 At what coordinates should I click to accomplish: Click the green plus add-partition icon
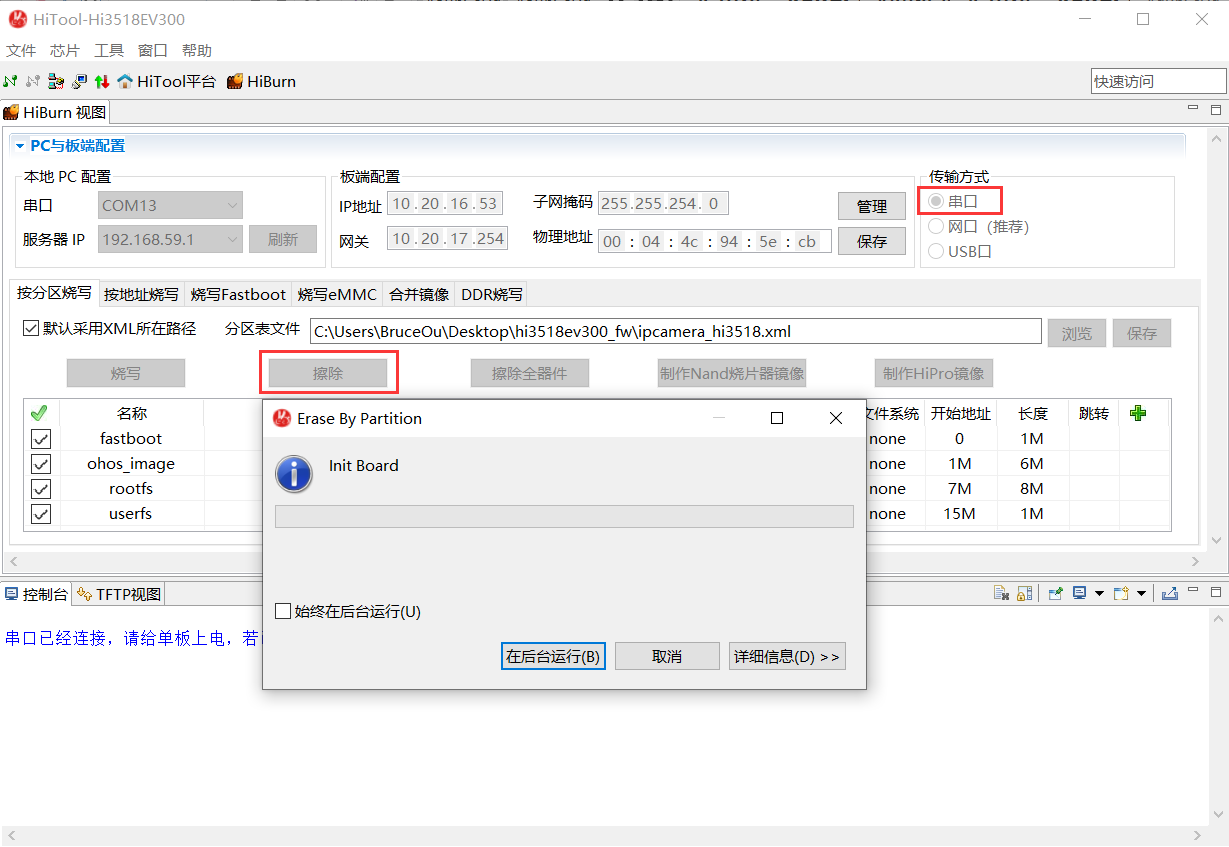1138,413
